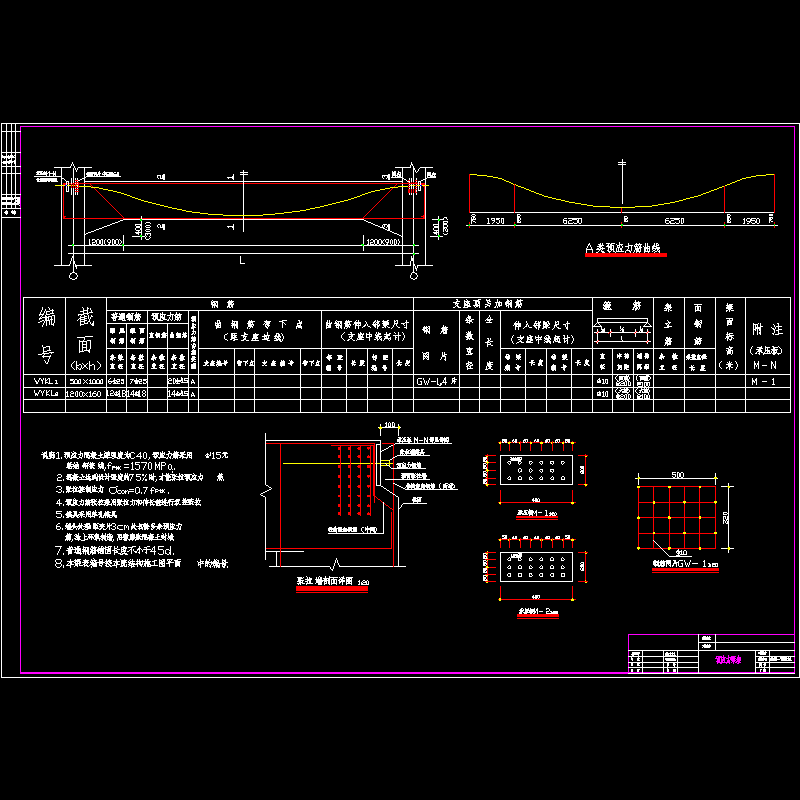The image size is (800, 800).
Task: Click the WYKL1 row label
Action: click(45, 381)
